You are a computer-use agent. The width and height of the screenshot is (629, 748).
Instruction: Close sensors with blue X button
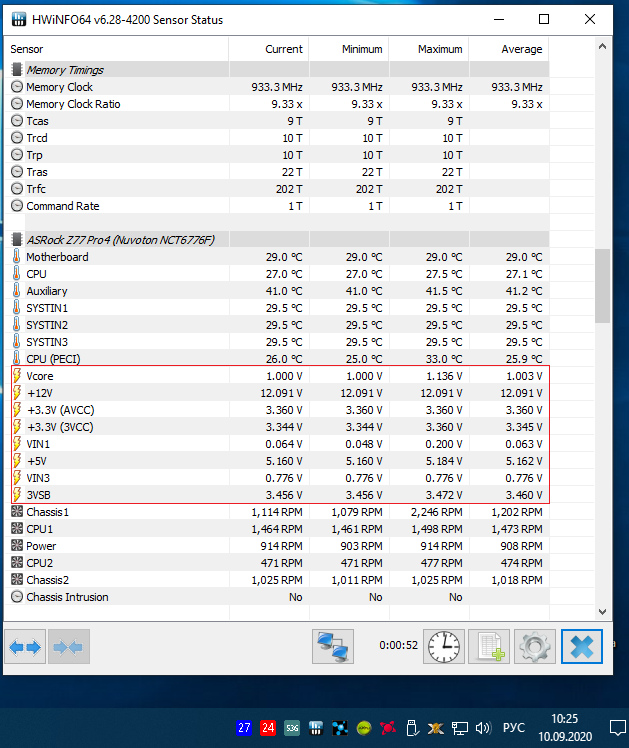coord(582,647)
